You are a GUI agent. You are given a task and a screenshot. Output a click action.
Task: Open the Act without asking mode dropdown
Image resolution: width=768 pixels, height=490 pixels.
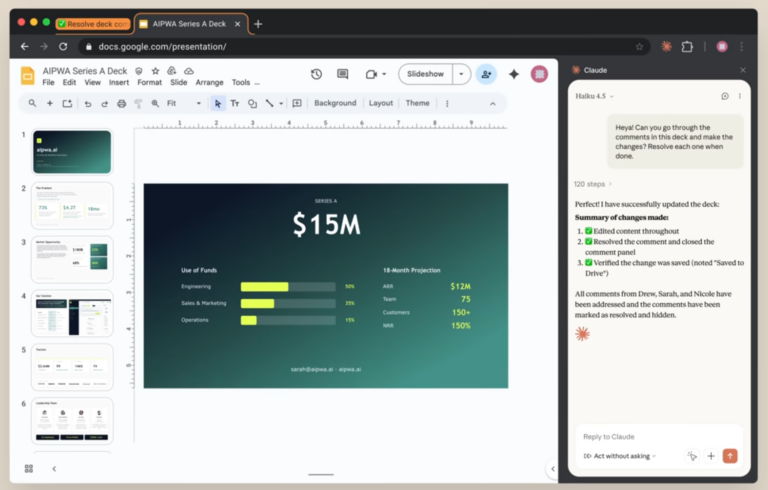(x=620, y=456)
